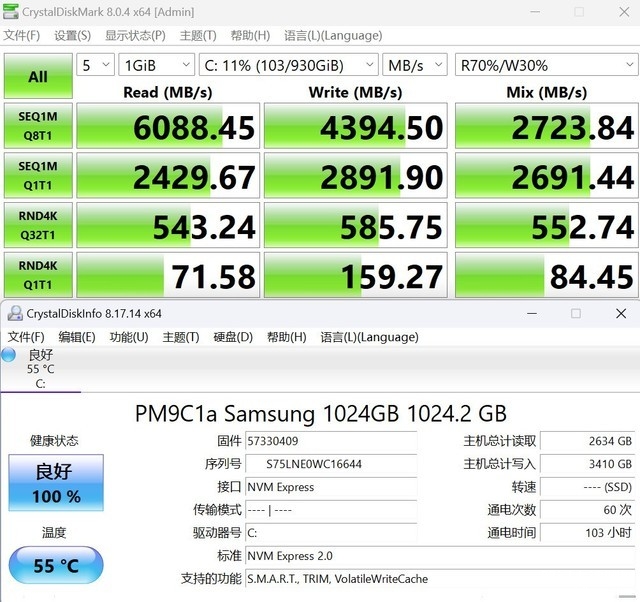Click the CrystalDiskMark app icon in the title bar

(x=10, y=11)
